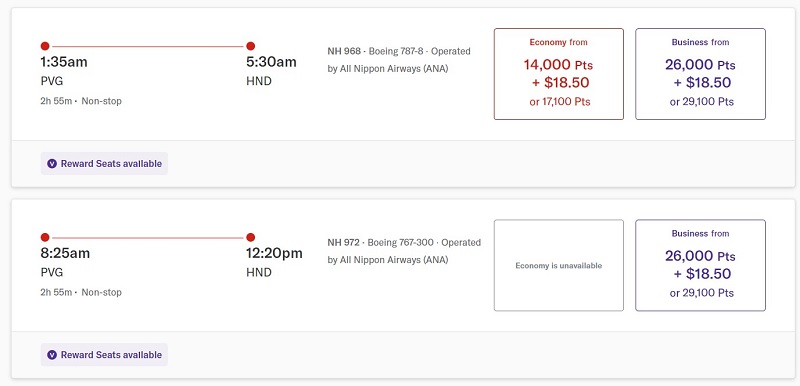Screen dimensions: 800x386
Task: Click the 2h 55m Non-stop label of second flight
Action: [x=81, y=292]
